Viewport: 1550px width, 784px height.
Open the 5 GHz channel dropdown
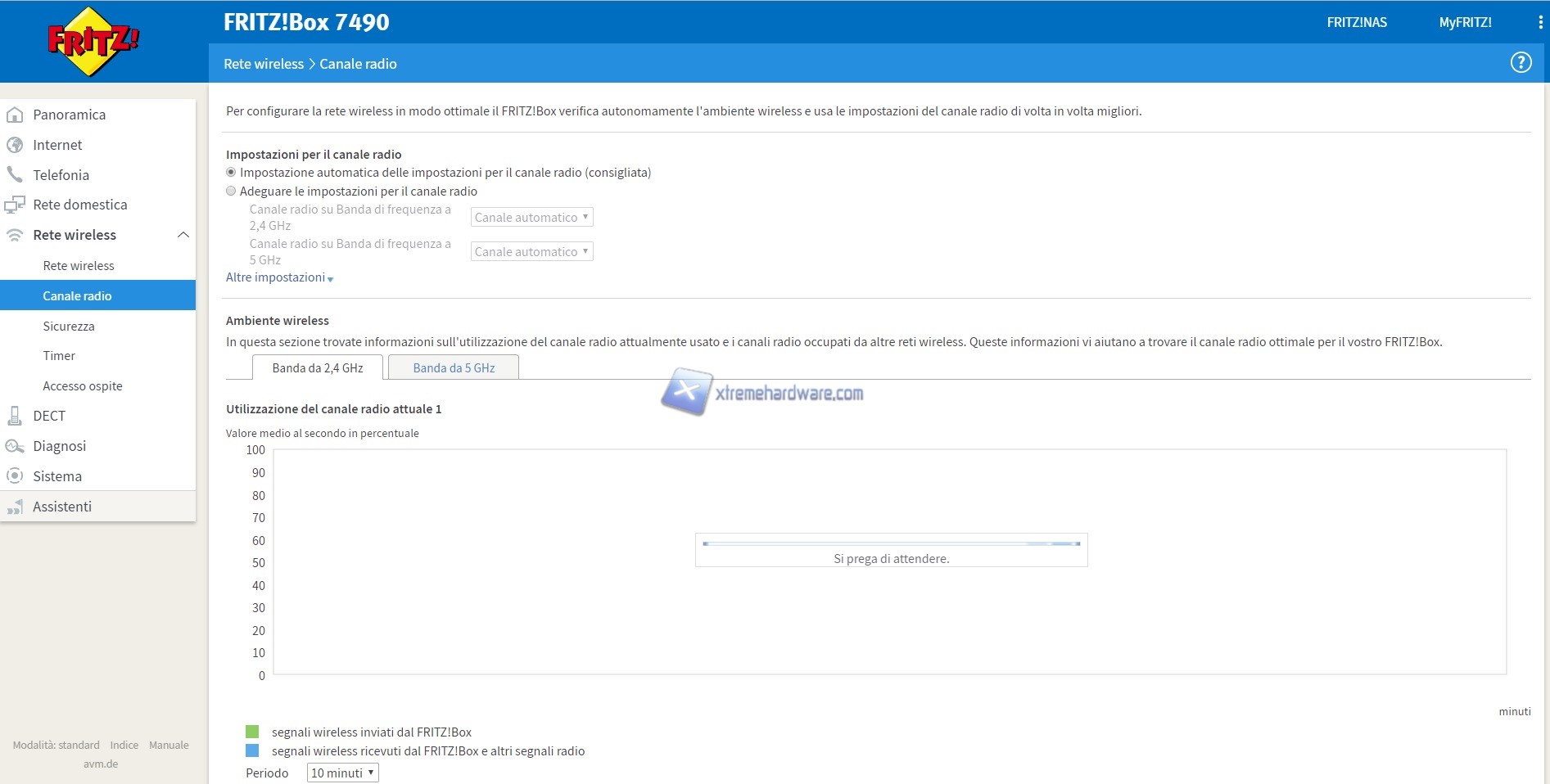click(x=531, y=252)
